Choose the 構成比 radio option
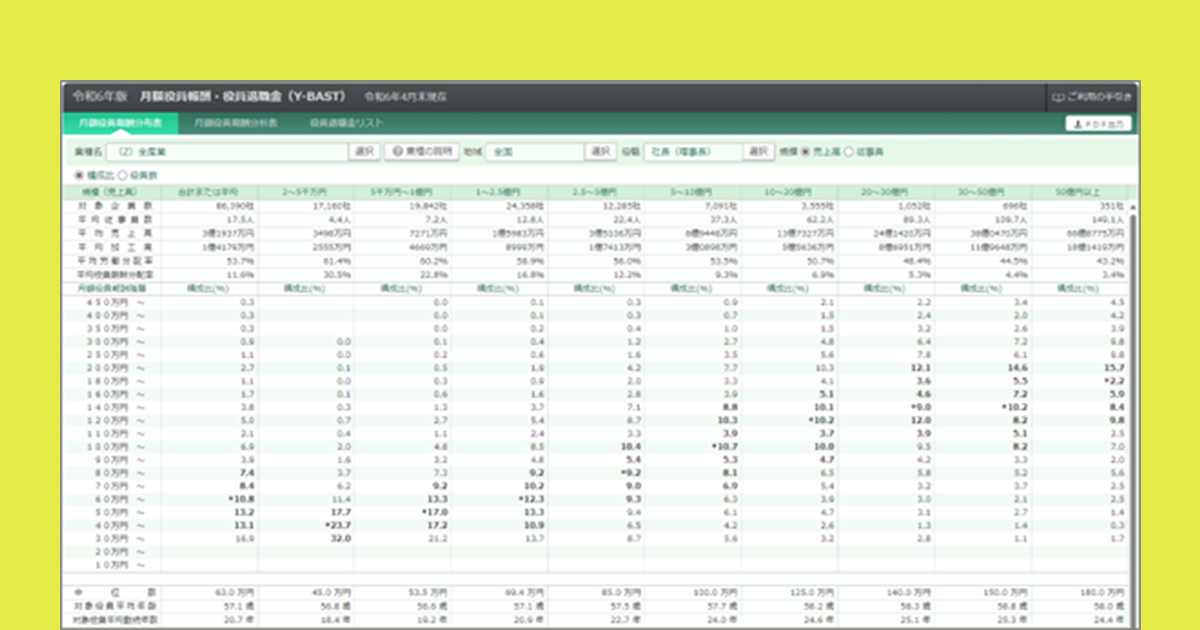1200x630 pixels. [x=80, y=175]
